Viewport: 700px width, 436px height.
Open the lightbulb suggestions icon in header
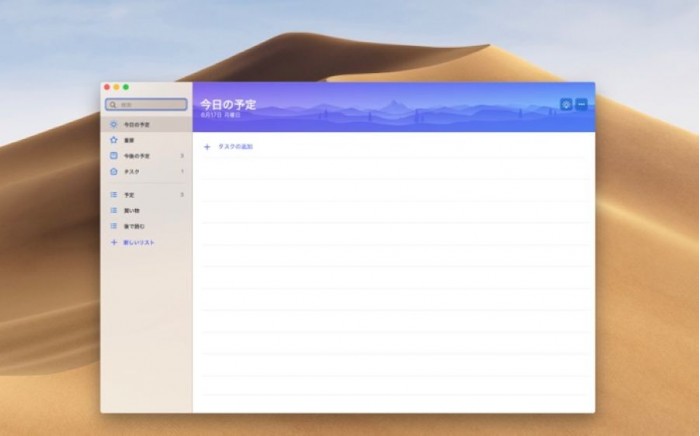[x=567, y=104]
